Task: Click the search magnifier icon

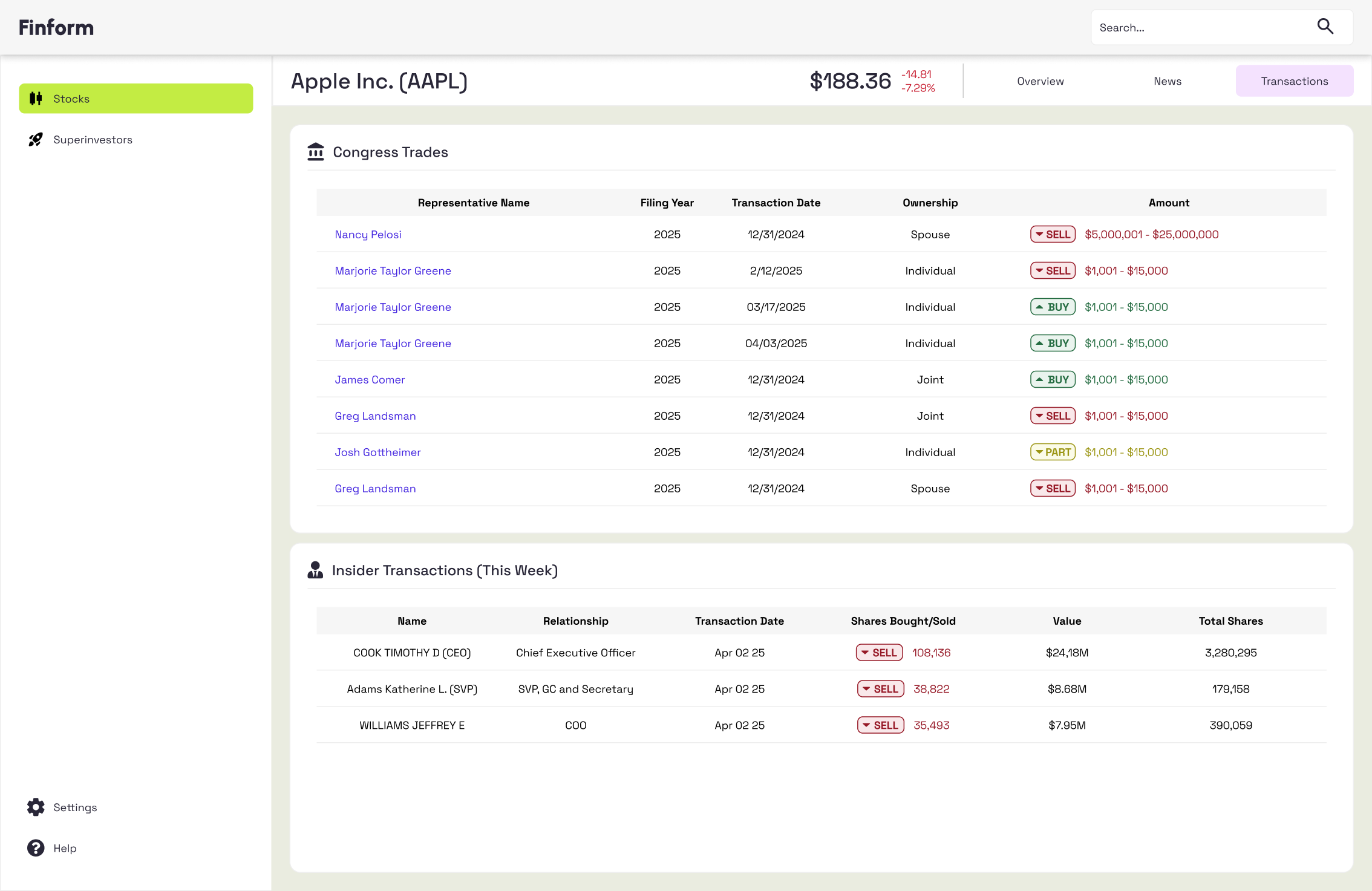Action: (x=1325, y=27)
